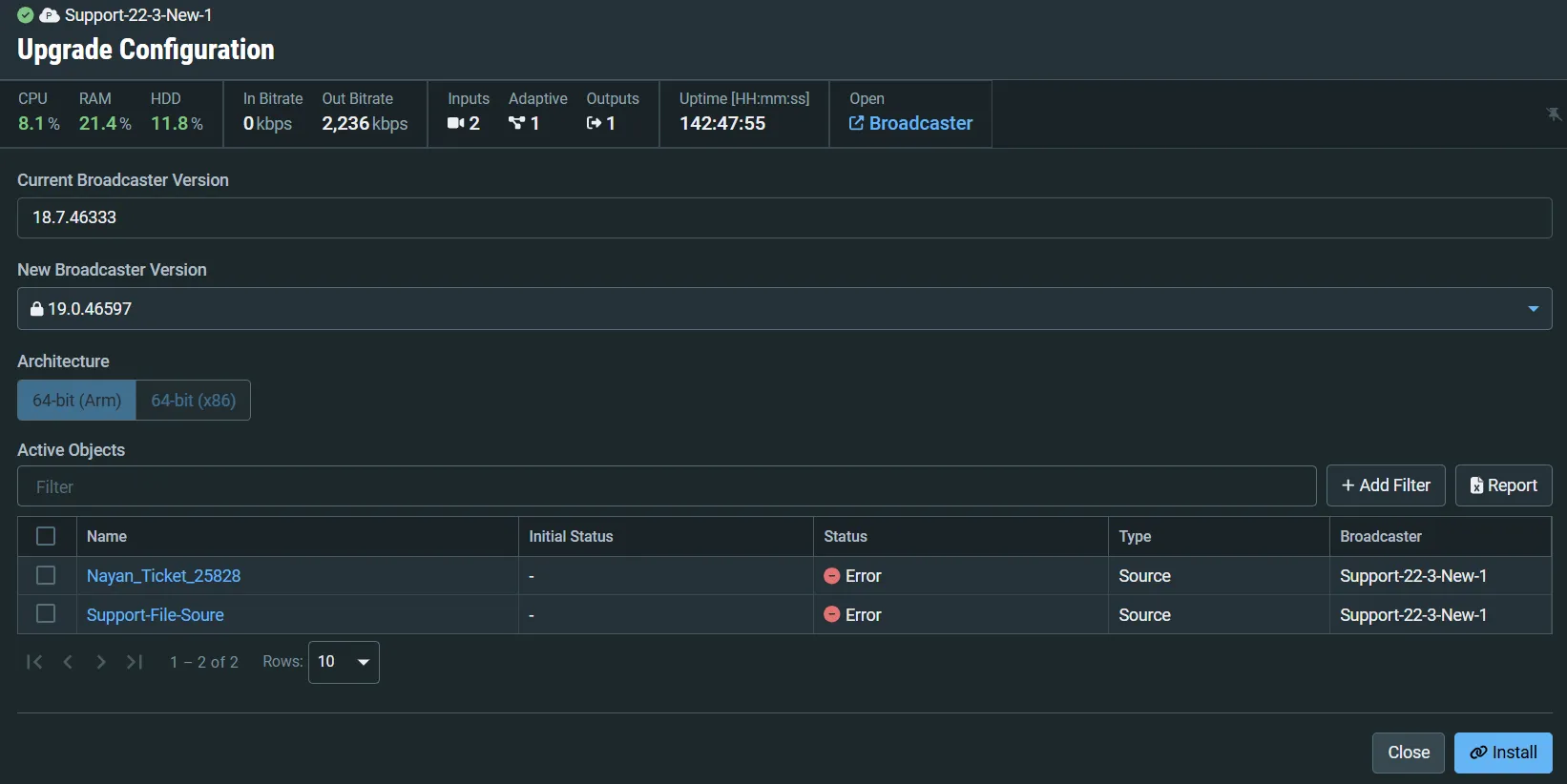
Task: Open the Nayan_Ticket_25828 source link
Action: click(163, 576)
